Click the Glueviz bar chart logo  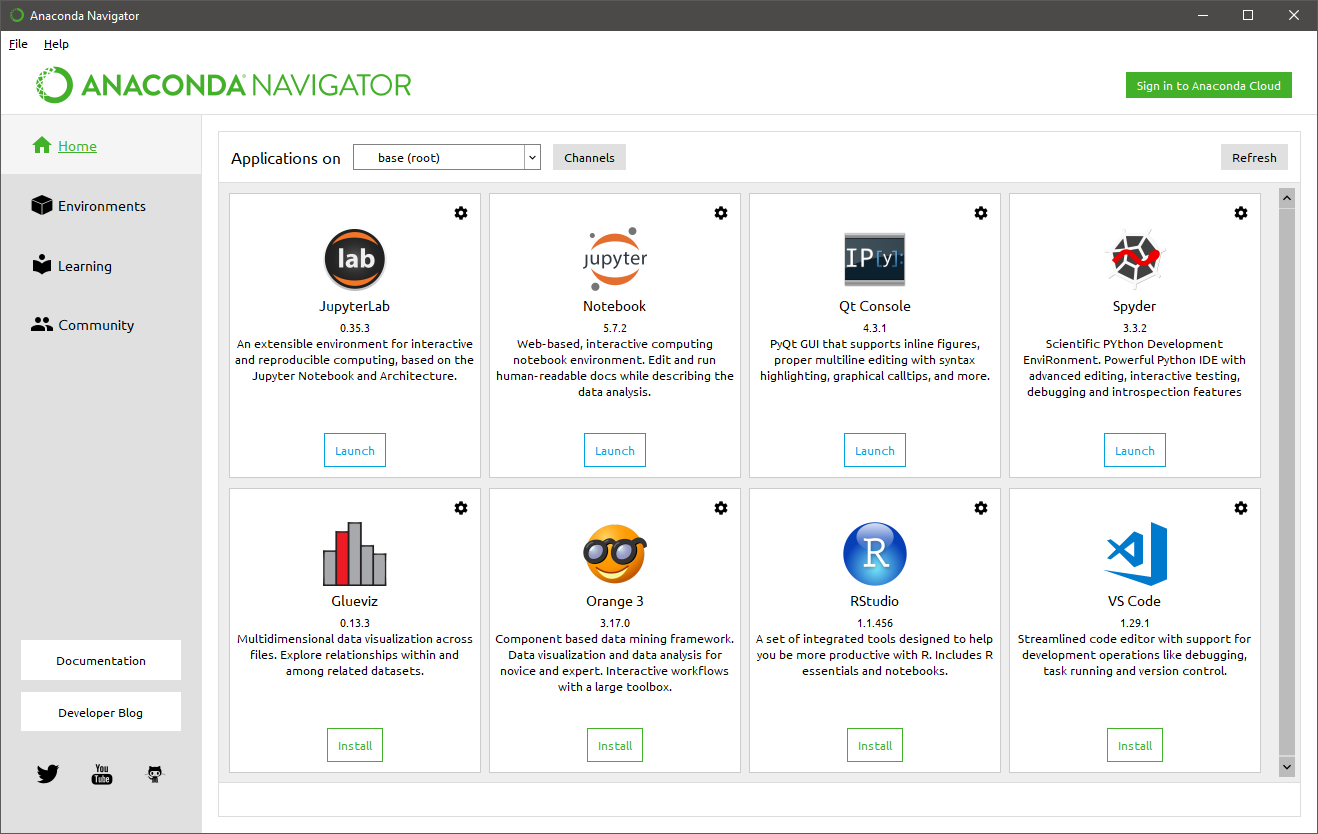(x=355, y=554)
